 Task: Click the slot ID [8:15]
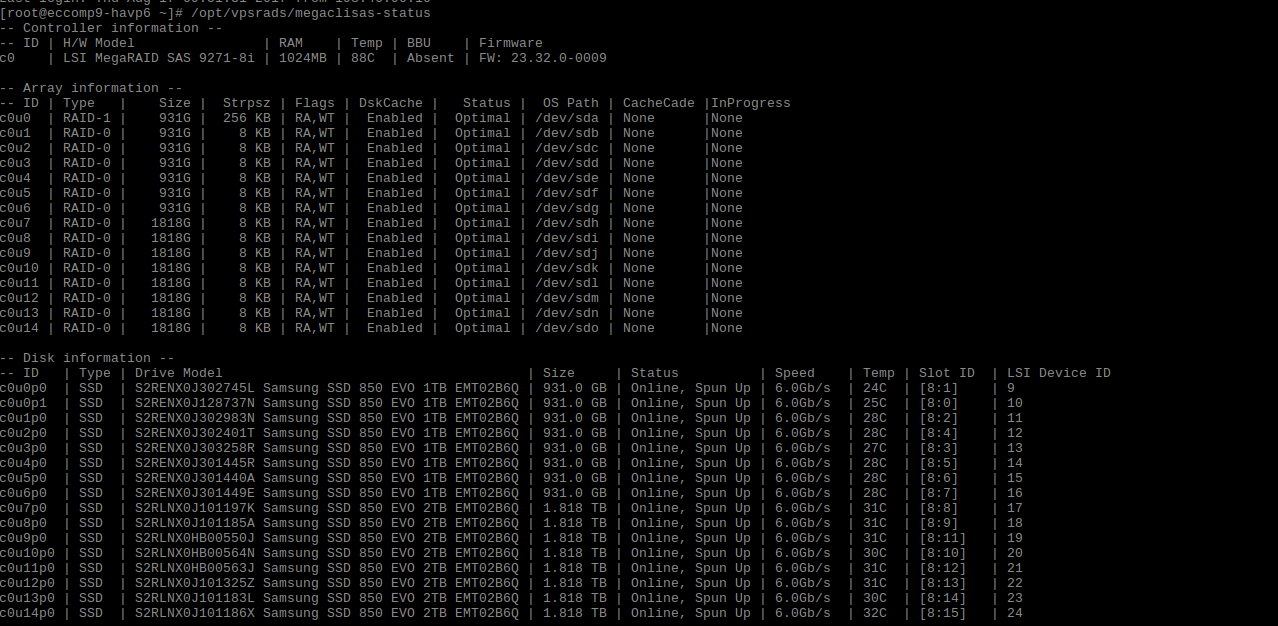pyautogui.click(x=942, y=613)
